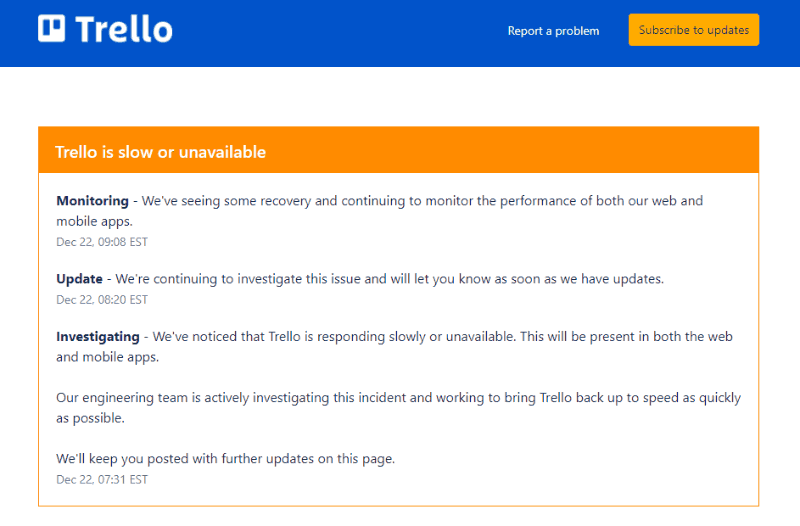Open the Report a problem link
The image size is (800, 526).
click(x=553, y=31)
